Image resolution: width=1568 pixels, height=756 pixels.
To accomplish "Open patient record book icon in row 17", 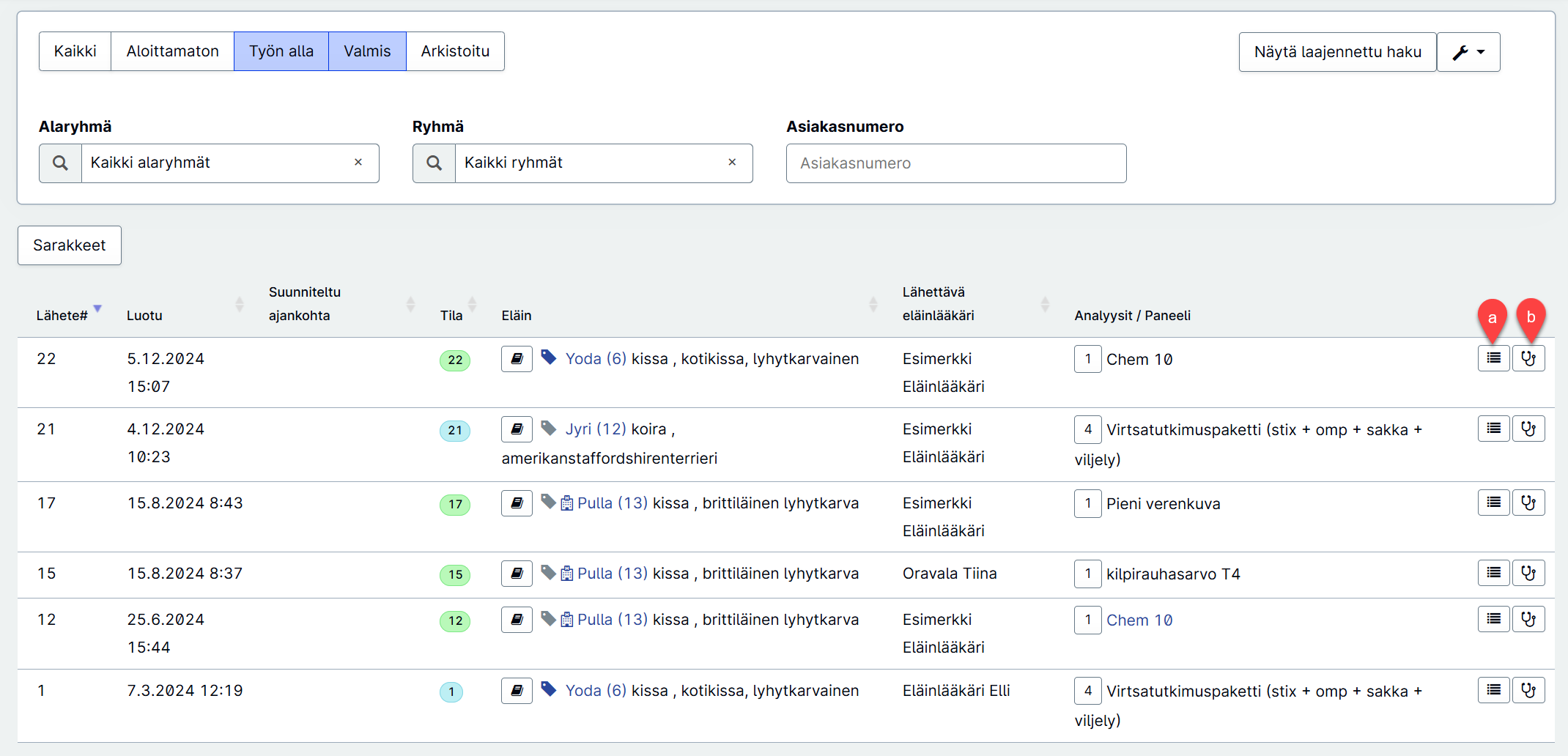I will (517, 503).
